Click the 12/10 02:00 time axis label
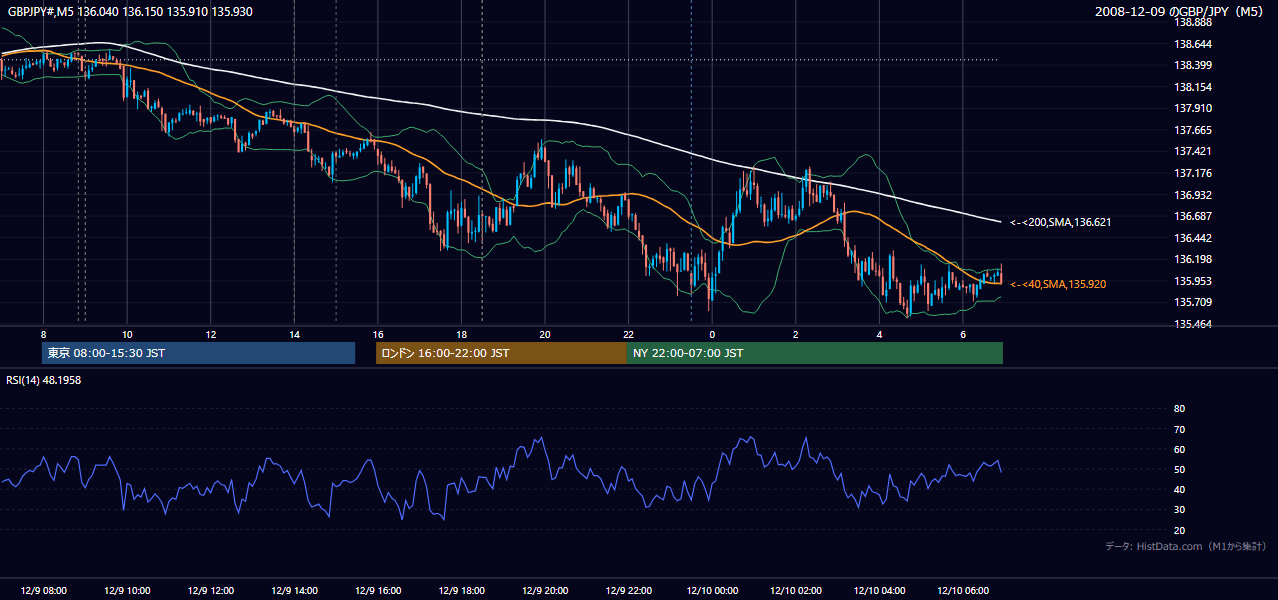 pyautogui.click(x=796, y=591)
